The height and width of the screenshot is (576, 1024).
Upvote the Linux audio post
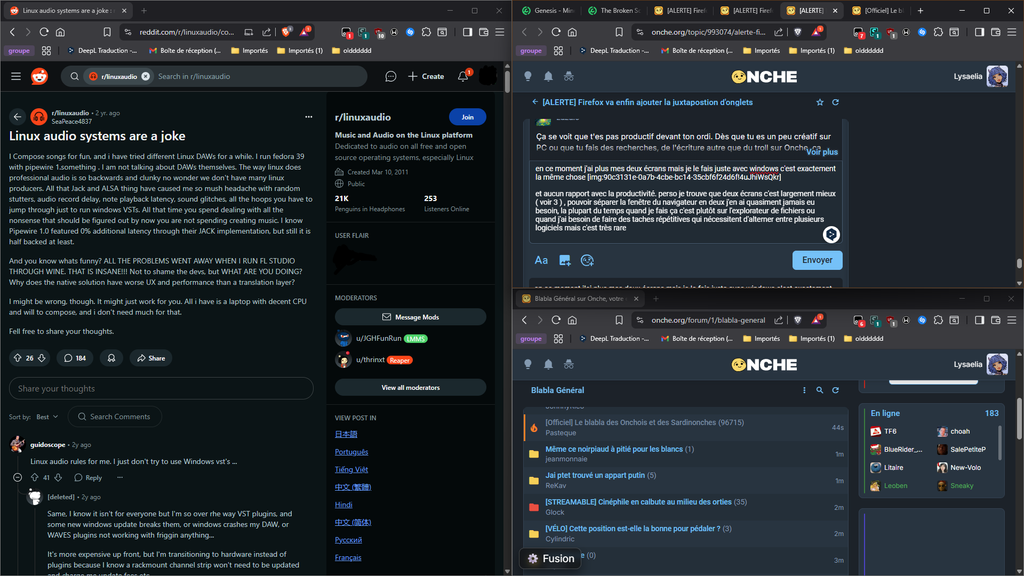tap(17, 358)
